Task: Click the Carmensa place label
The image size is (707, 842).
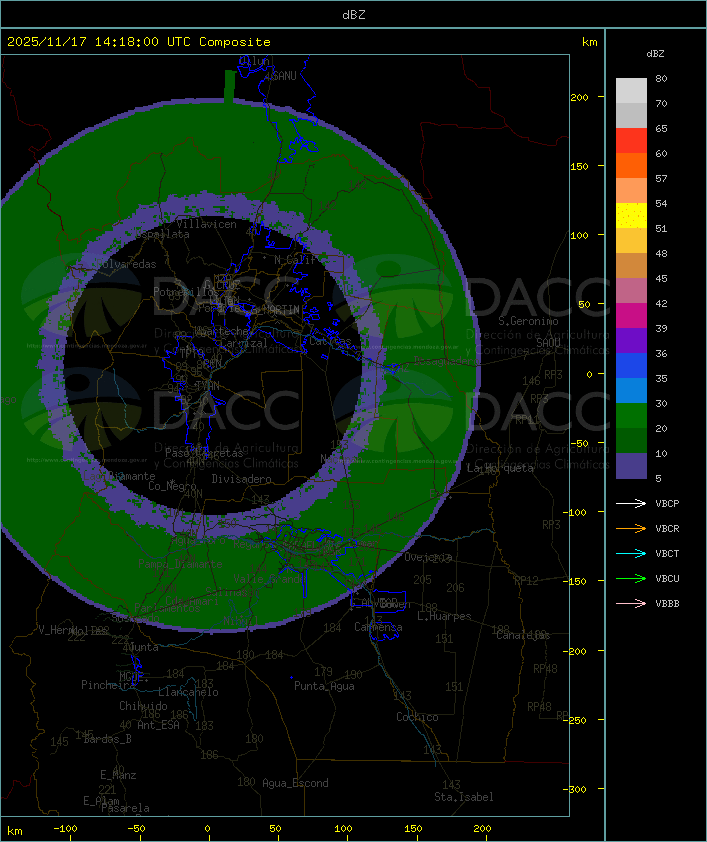Action: tap(378, 627)
